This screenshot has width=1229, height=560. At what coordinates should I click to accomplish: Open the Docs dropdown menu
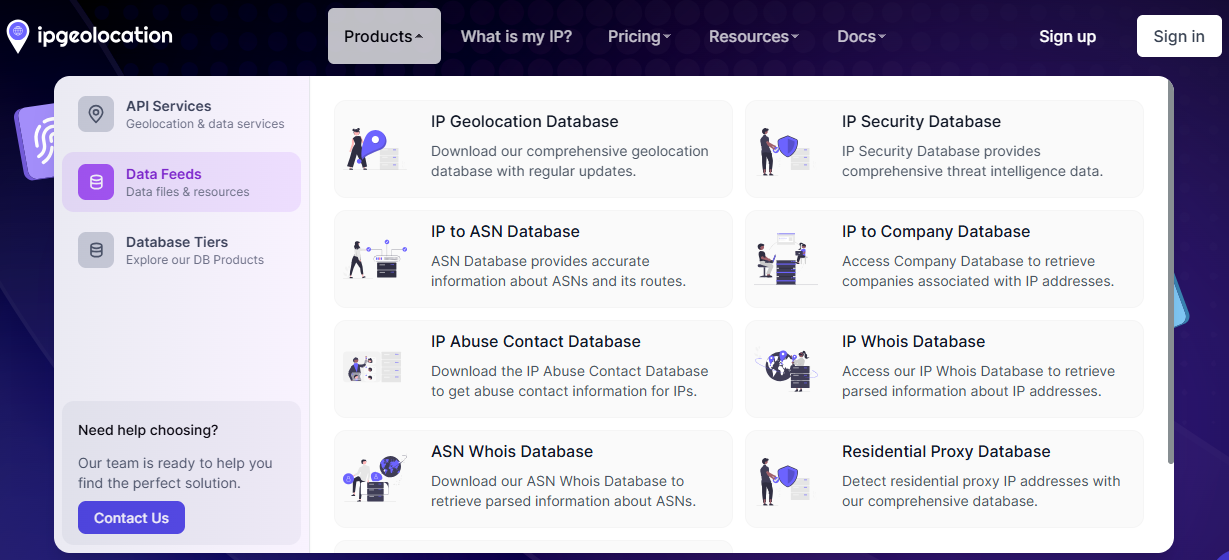click(861, 36)
